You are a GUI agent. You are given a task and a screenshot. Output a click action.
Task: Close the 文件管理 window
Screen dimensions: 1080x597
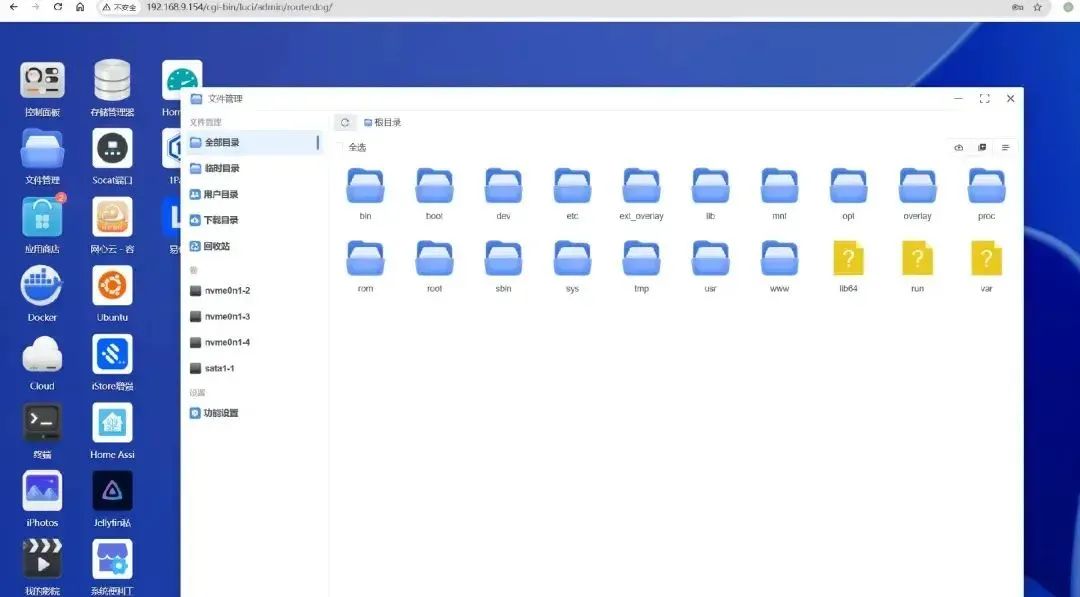(1010, 98)
